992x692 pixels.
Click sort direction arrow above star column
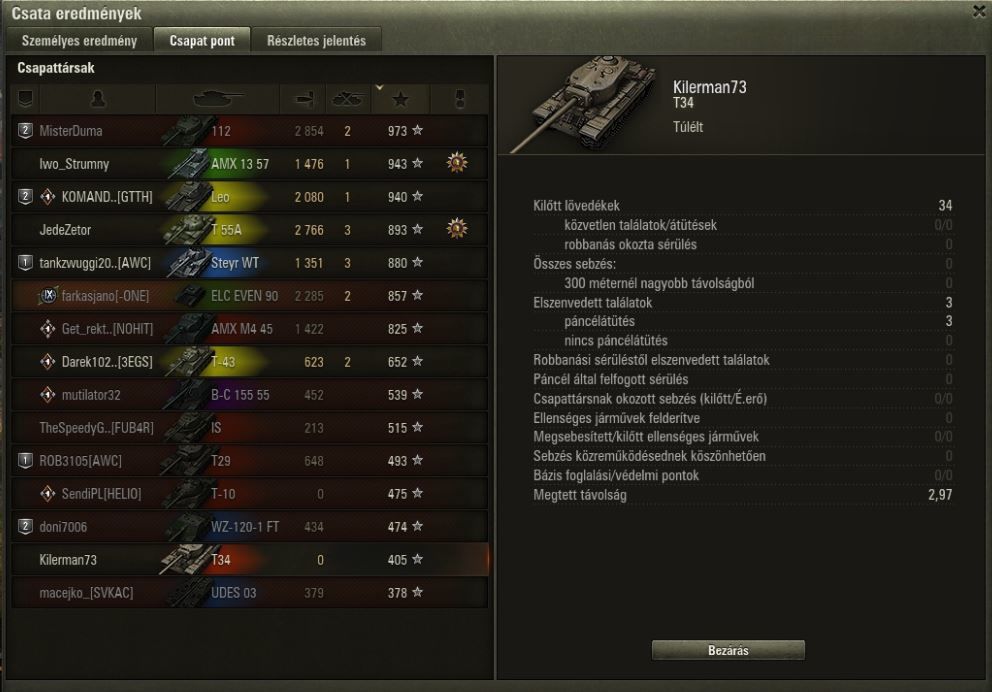pyautogui.click(x=379, y=87)
